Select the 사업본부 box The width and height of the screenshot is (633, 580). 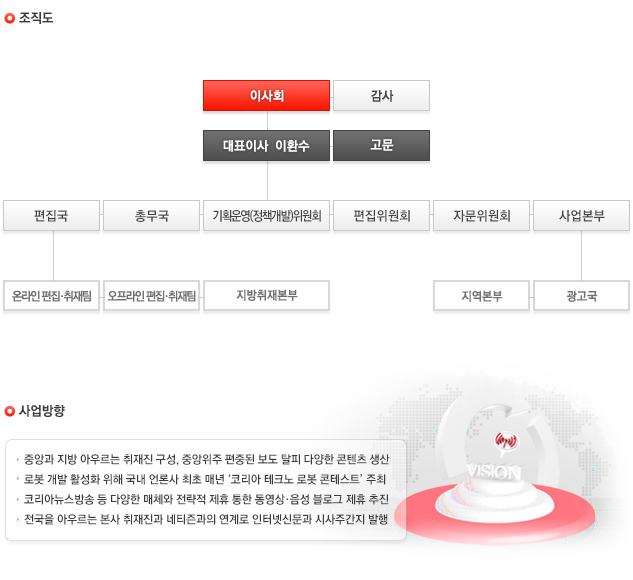click(x=581, y=216)
